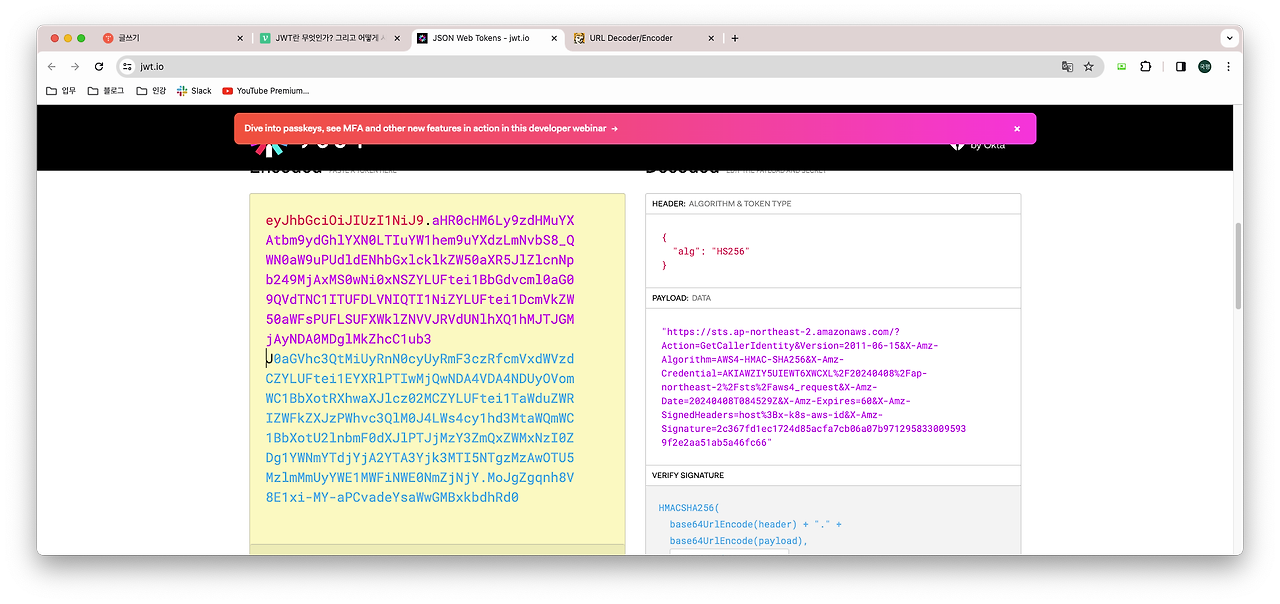Open the Chrome profile avatar
The width and height of the screenshot is (1280, 604).
(x=1205, y=66)
